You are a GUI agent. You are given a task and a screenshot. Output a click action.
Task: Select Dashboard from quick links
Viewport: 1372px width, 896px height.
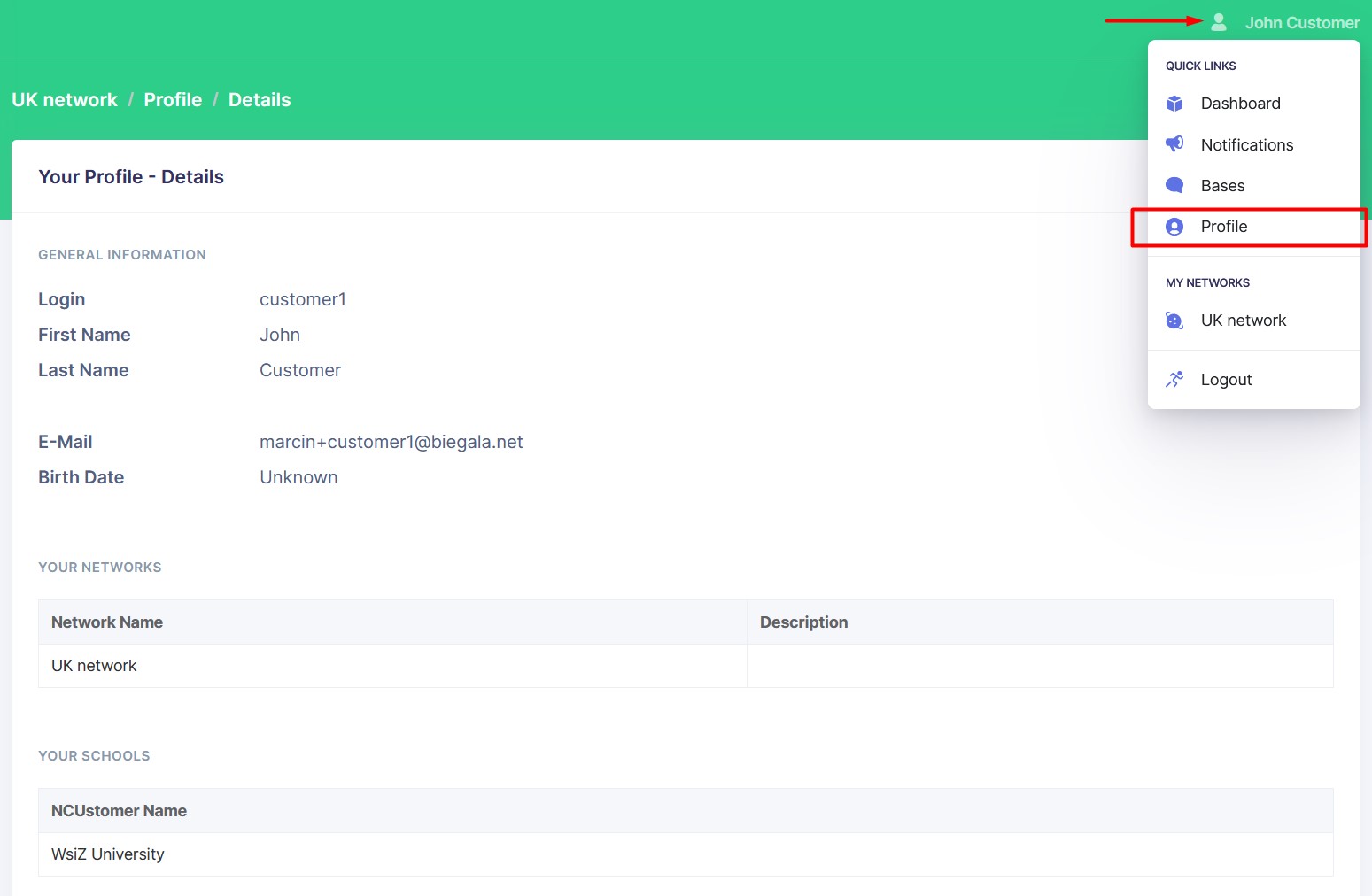[1240, 104]
